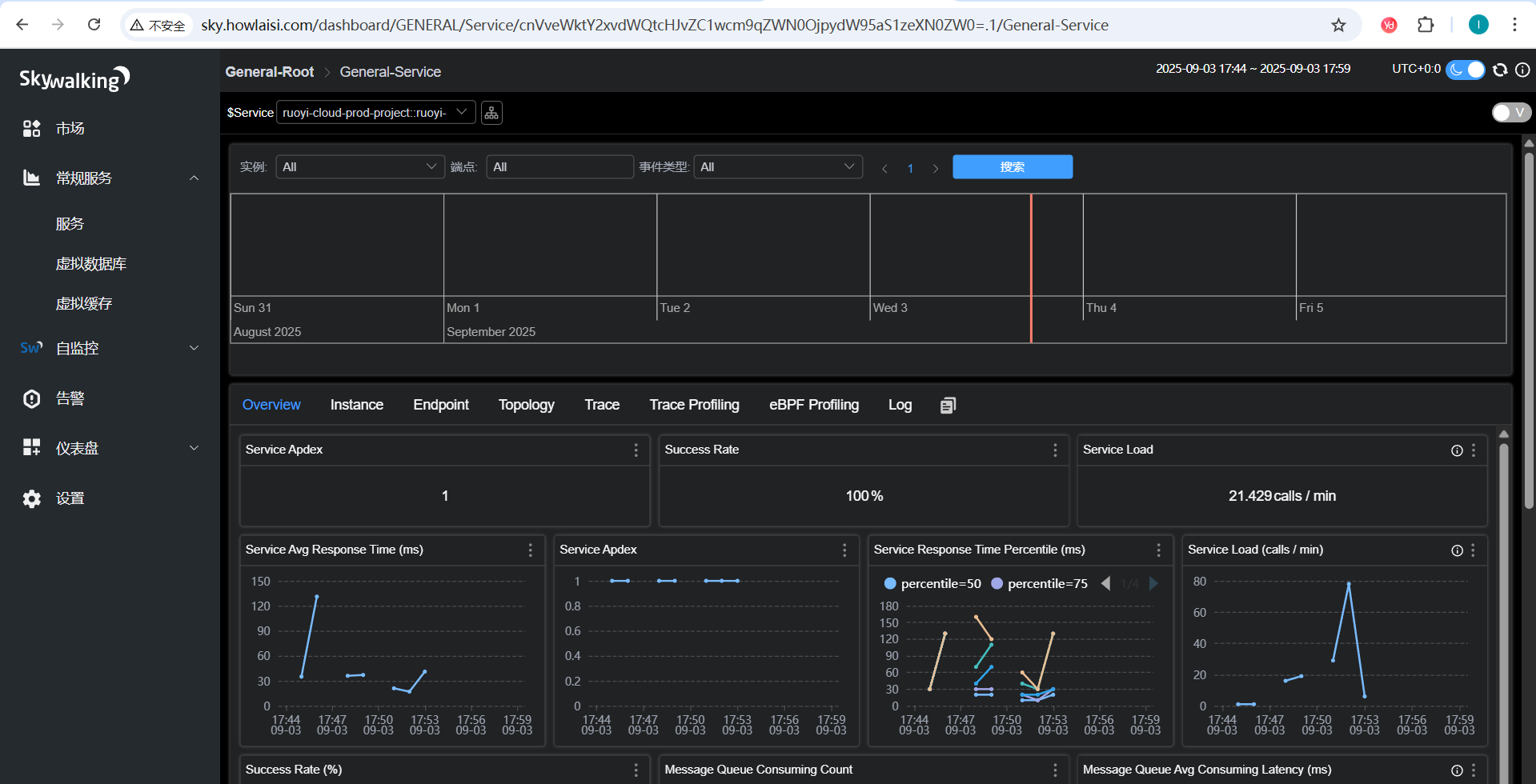The height and width of the screenshot is (784, 1536).
Task: Switch to the Trace Profiling tab
Action: click(x=694, y=405)
